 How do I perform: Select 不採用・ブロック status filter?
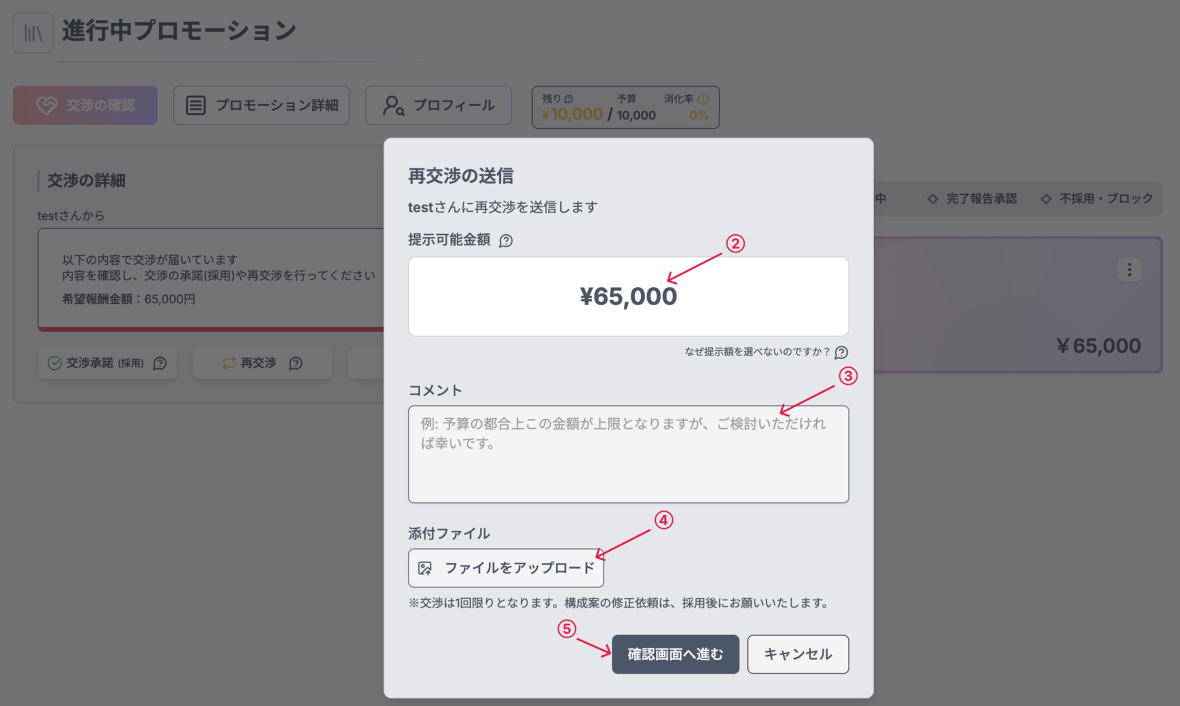(1097, 199)
